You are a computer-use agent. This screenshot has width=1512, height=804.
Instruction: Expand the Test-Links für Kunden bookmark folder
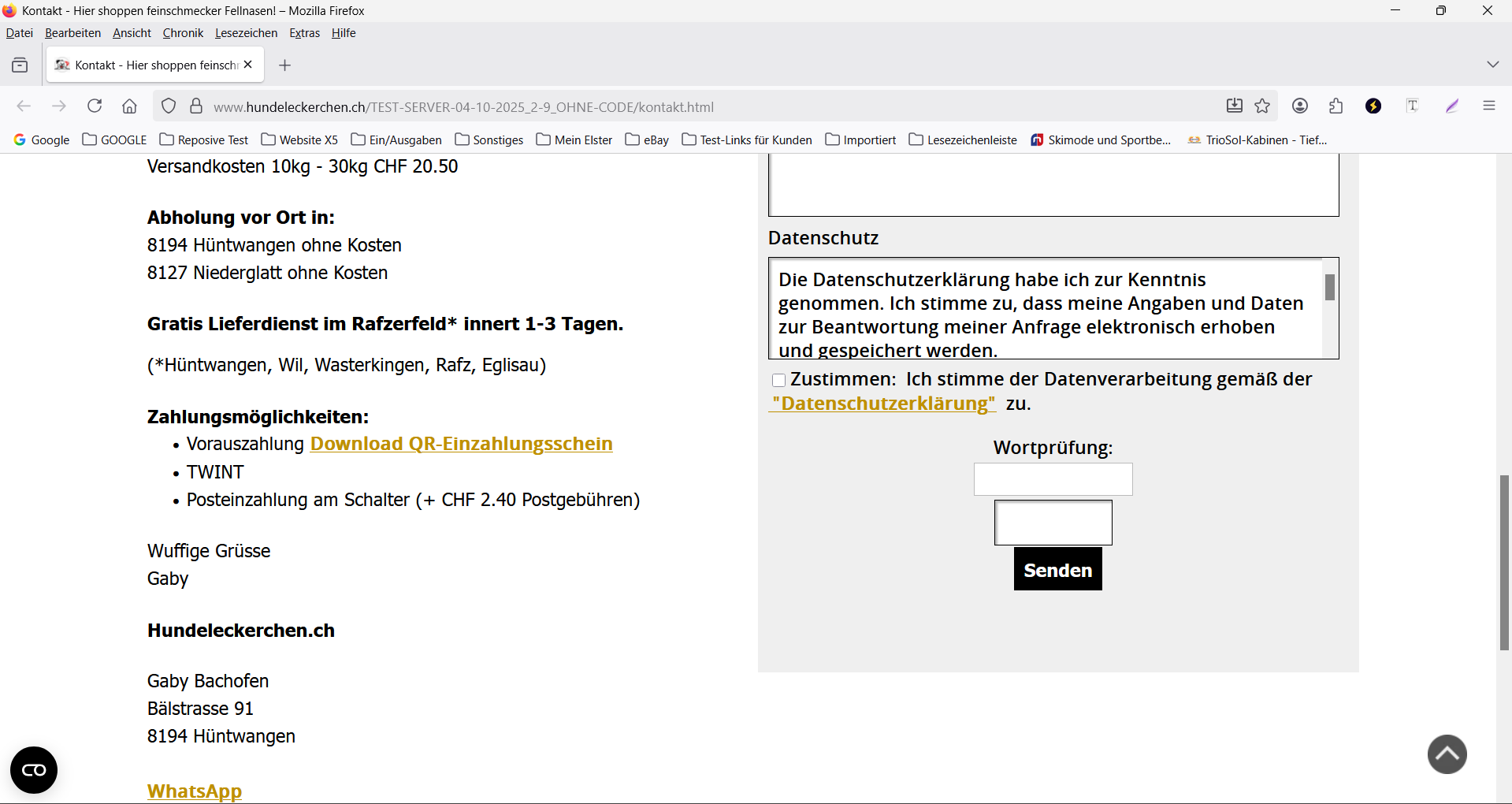point(747,140)
